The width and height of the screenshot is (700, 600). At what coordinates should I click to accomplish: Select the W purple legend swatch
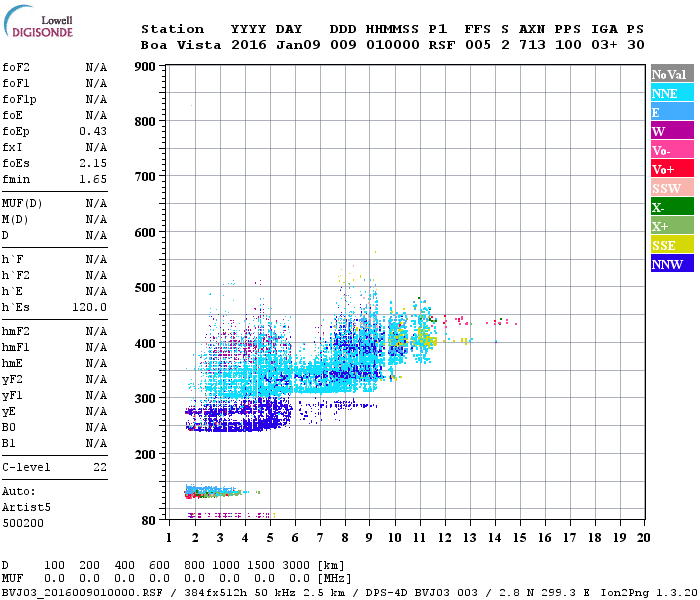pyautogui.click(x=672, y=131)
